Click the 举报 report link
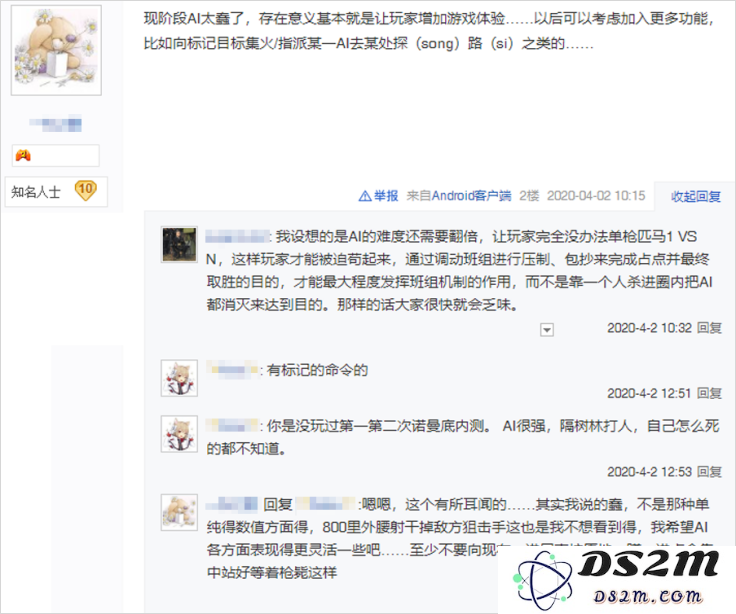 386,196
